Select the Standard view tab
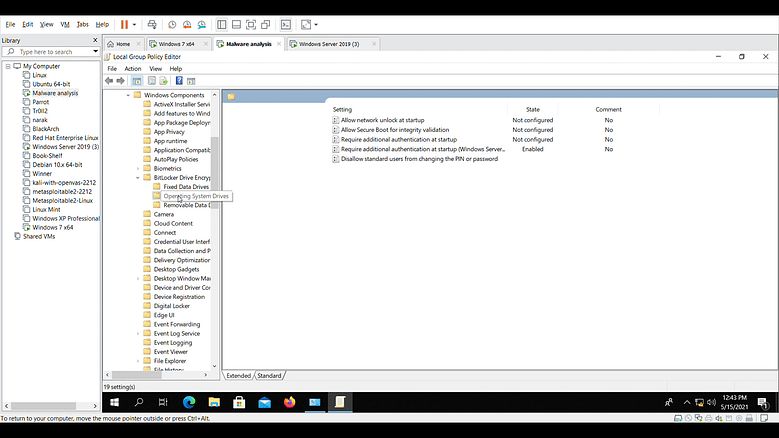This screenshot has height=438, width=779. [x=269, y=376]
